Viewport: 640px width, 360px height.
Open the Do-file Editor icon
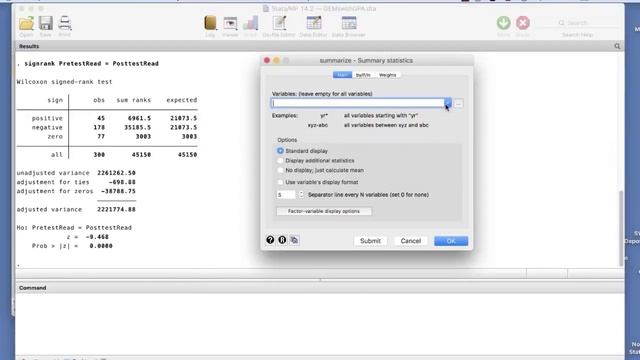click(x=279, y=23)
